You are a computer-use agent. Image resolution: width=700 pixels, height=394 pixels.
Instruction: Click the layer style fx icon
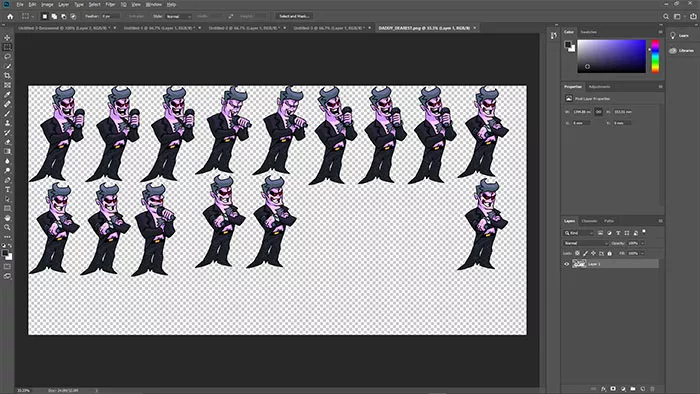click(603, 389)
